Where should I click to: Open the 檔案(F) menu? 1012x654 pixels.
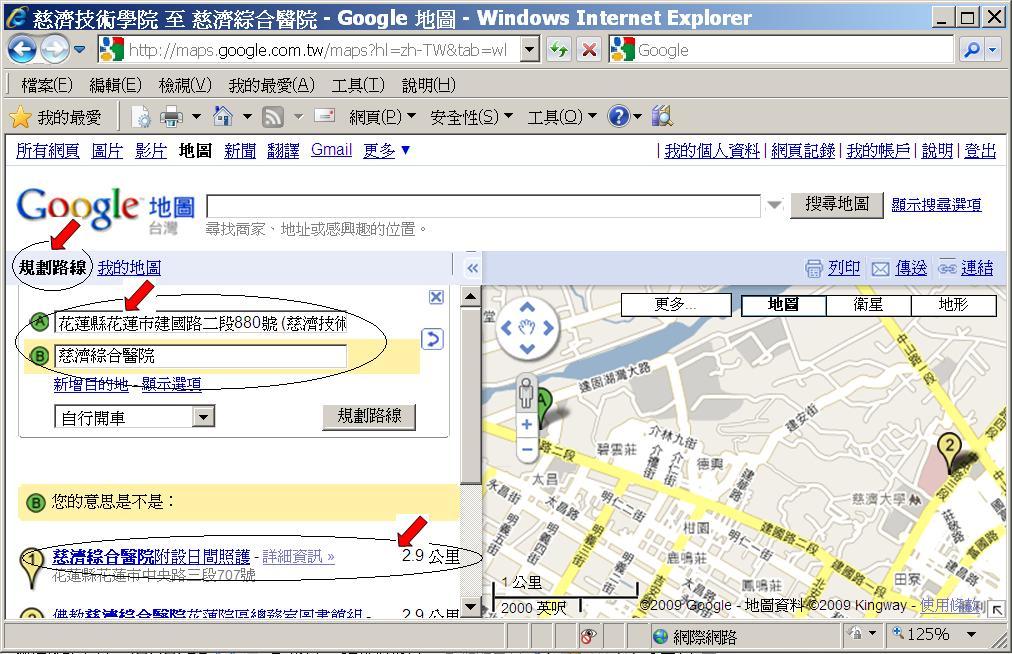(46, 85)
